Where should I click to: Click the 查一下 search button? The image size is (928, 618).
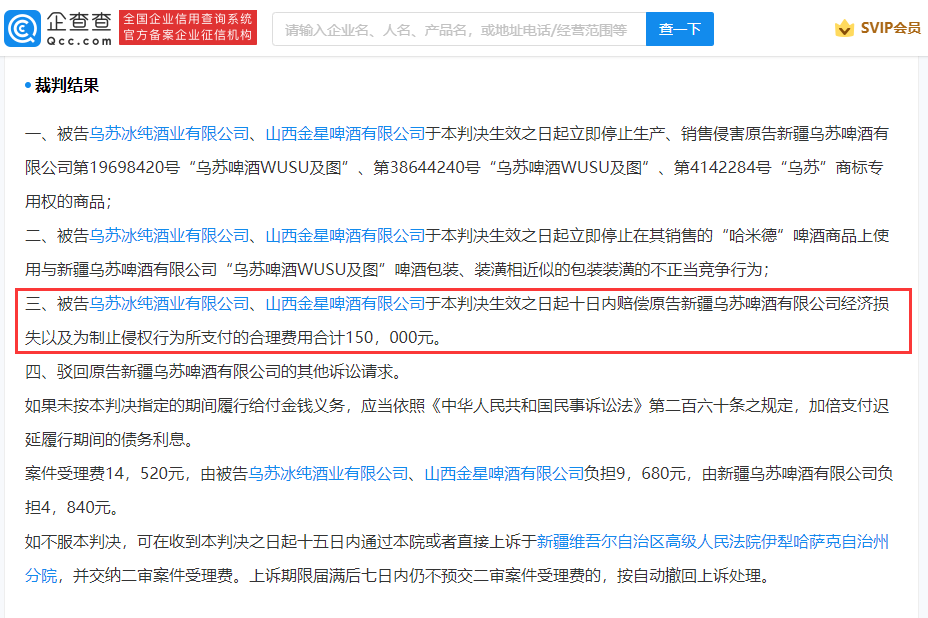pyautogui.click(x=679, y=29)
